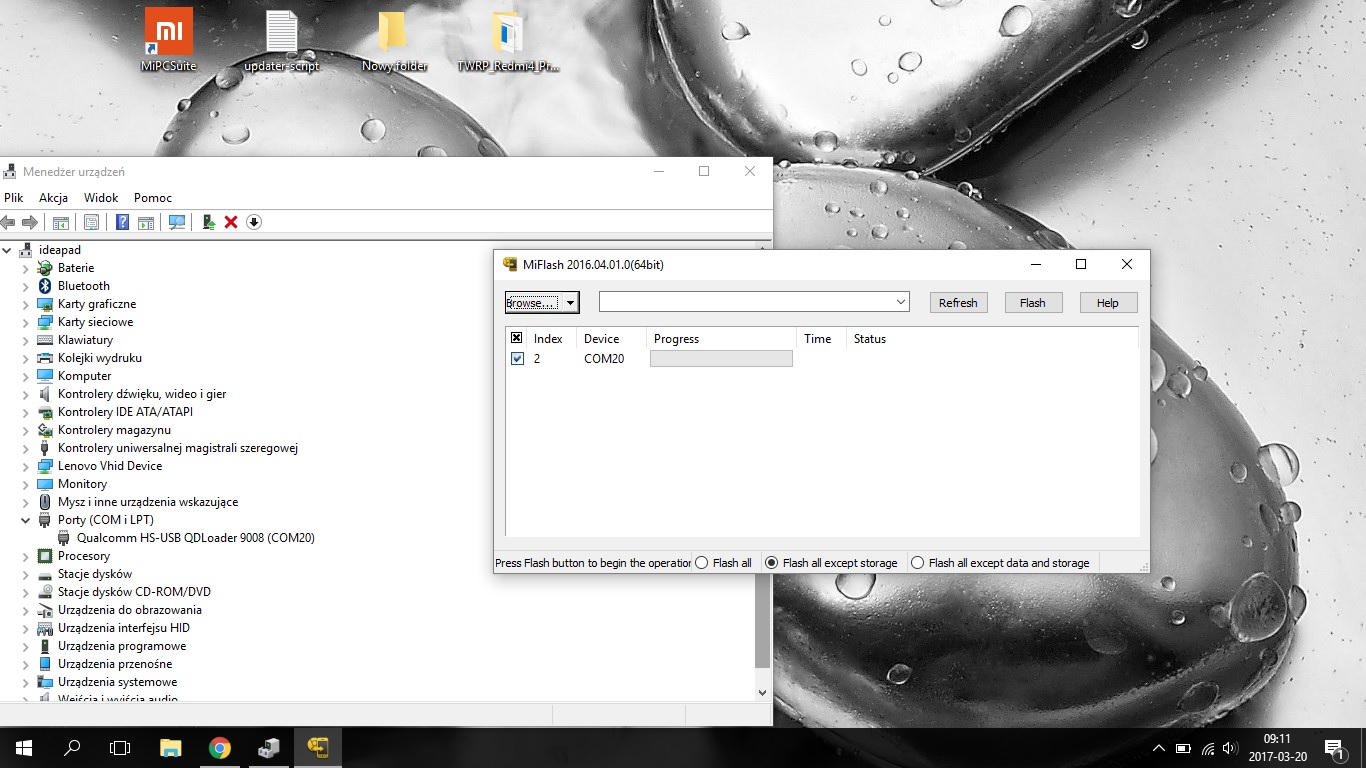Click the Refresh button in MiFlash
The height and width of the screenshot is (768, 1366).
tap(957, 303)
